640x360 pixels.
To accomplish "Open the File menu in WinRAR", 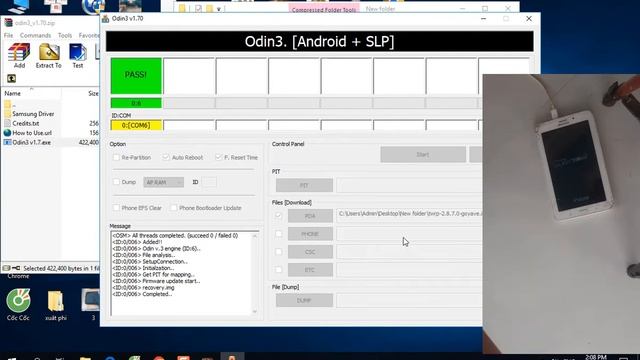I will (x=8, y=36).
